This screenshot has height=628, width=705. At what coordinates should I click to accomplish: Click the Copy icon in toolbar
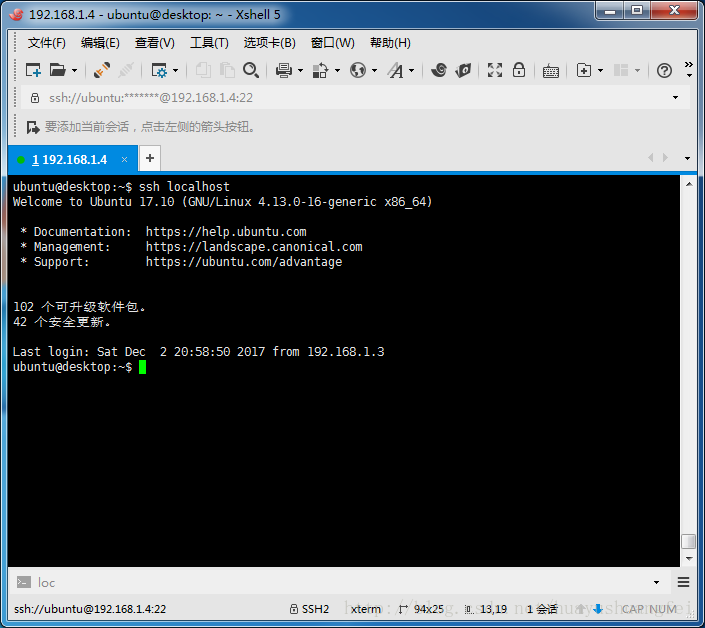[203, 70]
